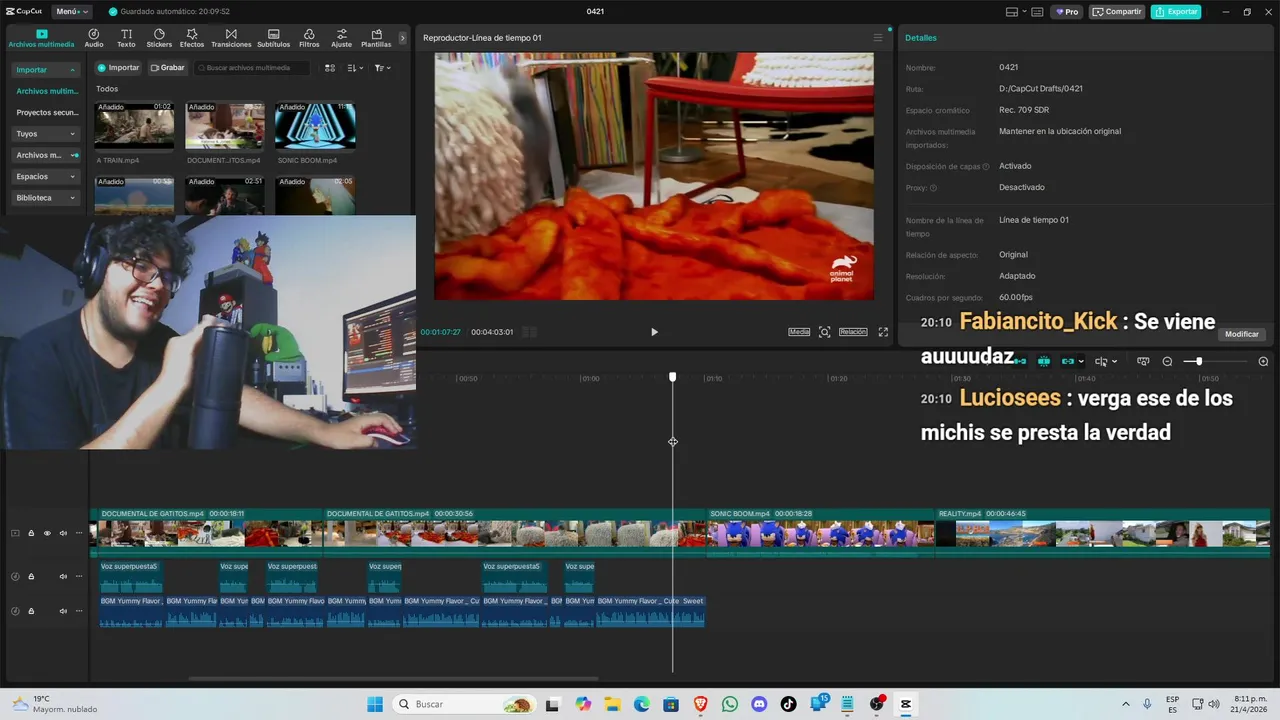
Task: Expand the Espacios section
Action: [46, 176]
